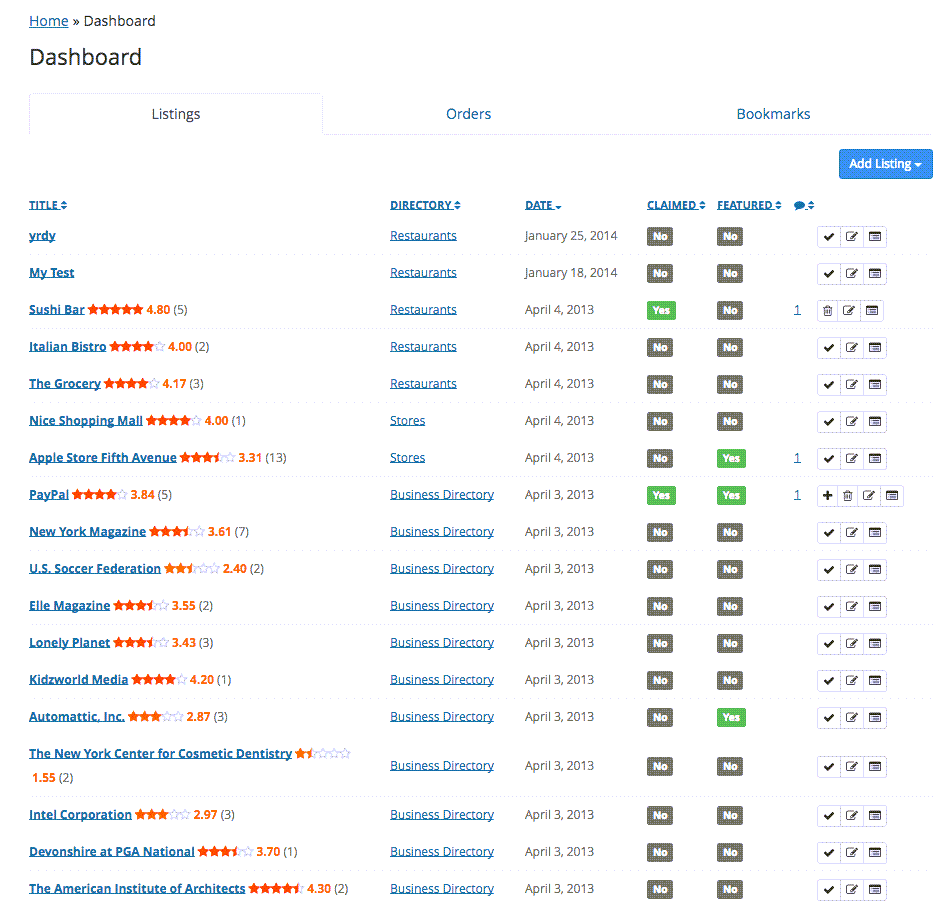Viewport: 950px width, 920px height.
Task: Open the Kidzworld Media listing
Action: 79,679
